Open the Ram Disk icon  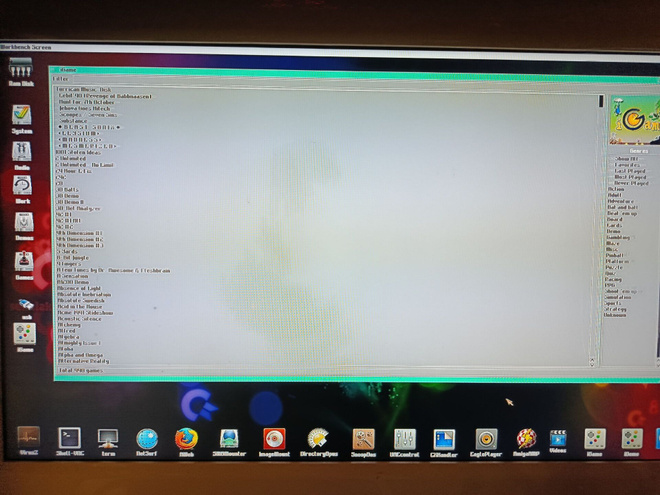21,72
